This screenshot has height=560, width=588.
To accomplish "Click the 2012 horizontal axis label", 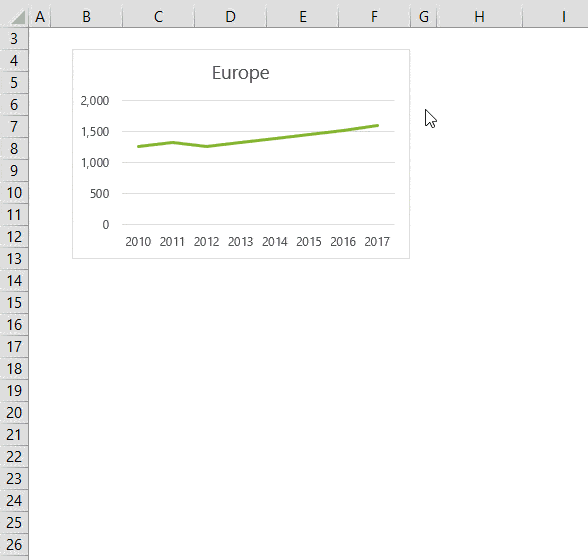I will (x=206, y=242).
